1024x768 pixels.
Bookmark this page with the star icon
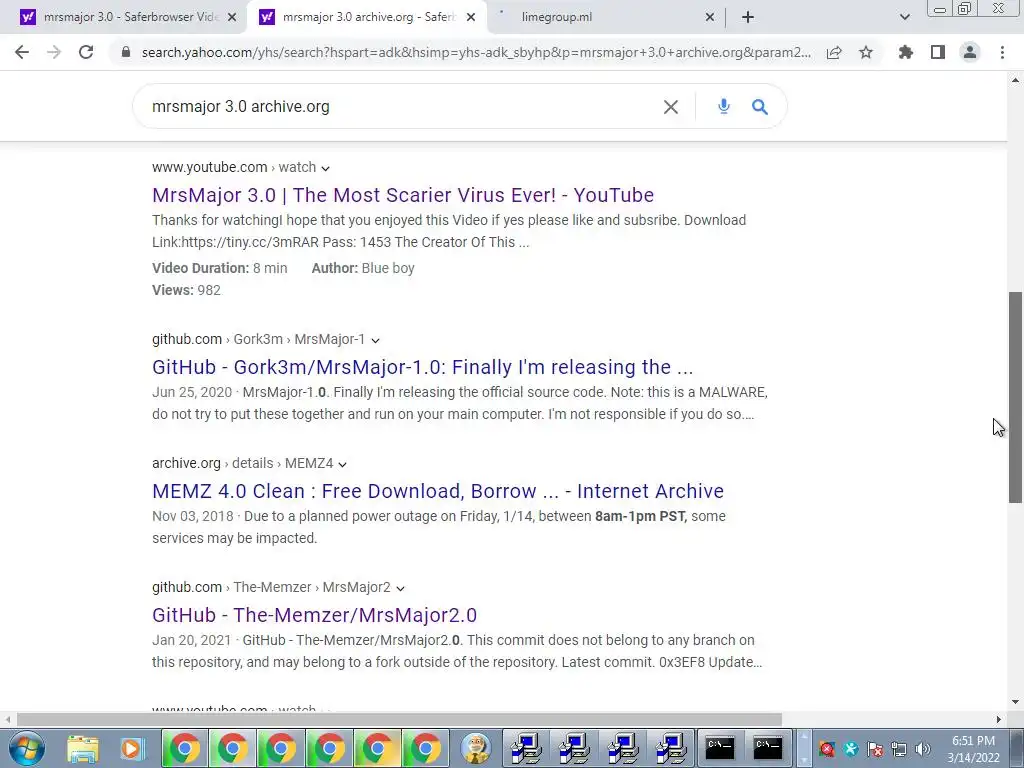866,52
